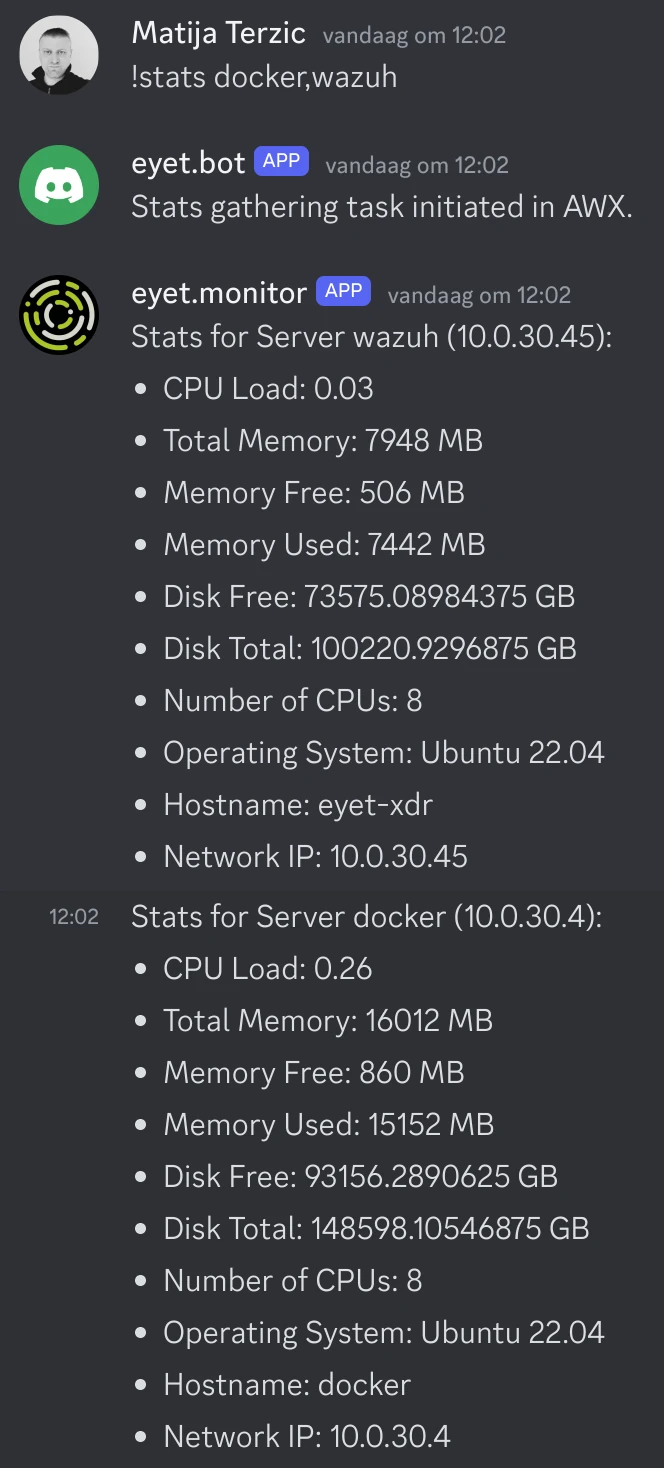The image size is (664, 1468).
Task: Click the APP badge next to eyet.monitor
Action: tap(343, 292)
